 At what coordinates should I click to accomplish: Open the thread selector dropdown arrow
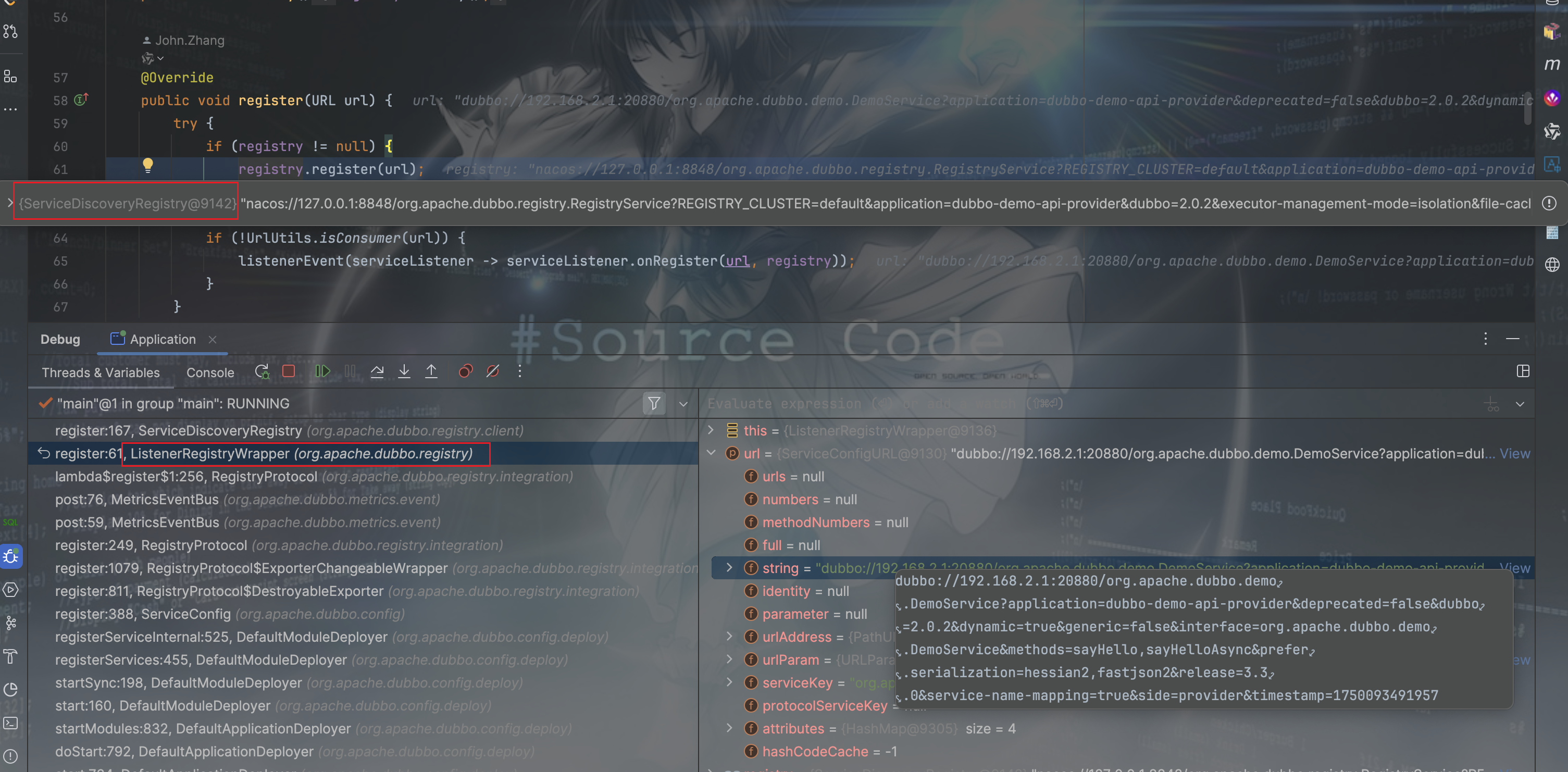(683, 404)
